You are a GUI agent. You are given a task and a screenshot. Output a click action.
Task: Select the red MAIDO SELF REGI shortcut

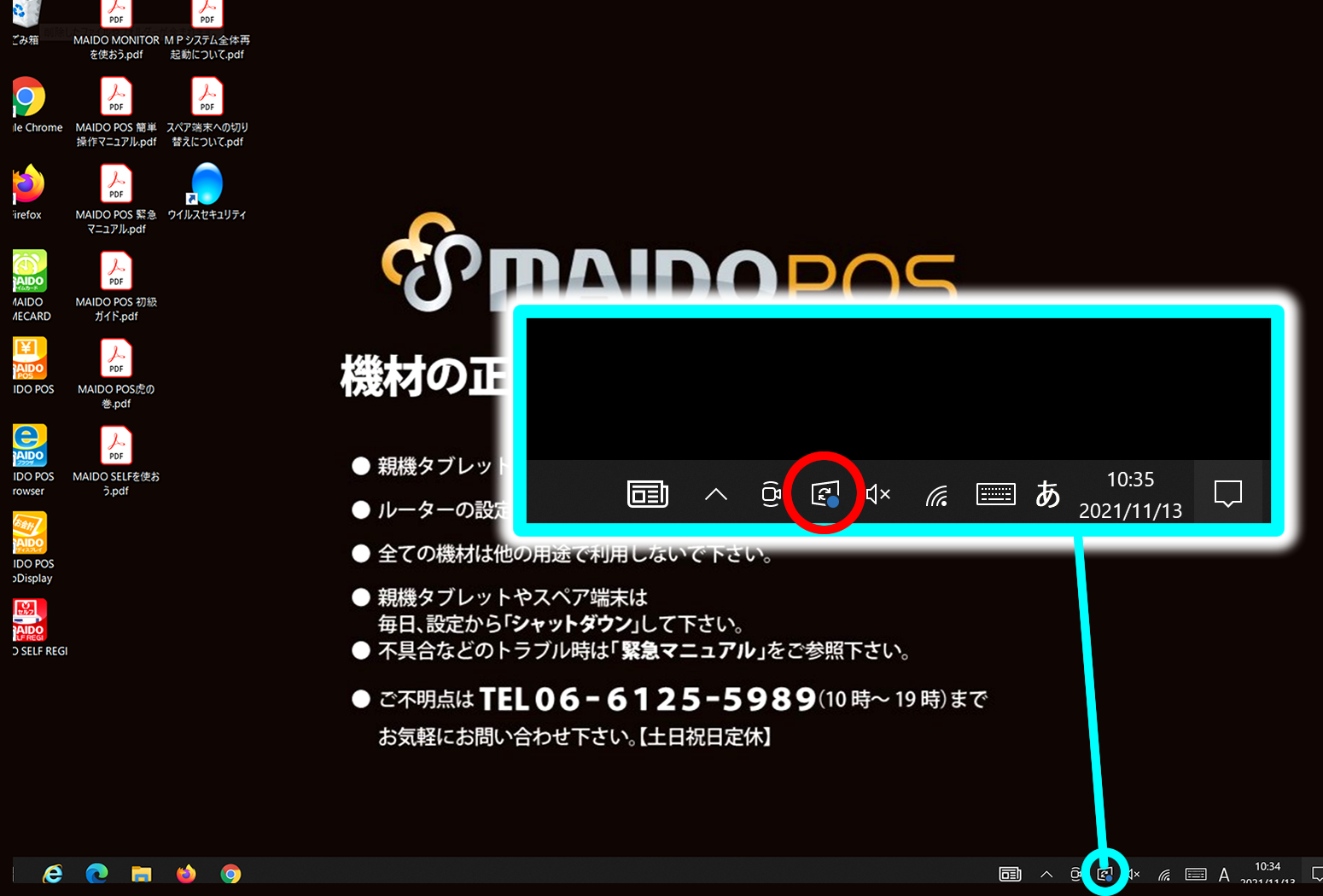(x=39, y=628)
